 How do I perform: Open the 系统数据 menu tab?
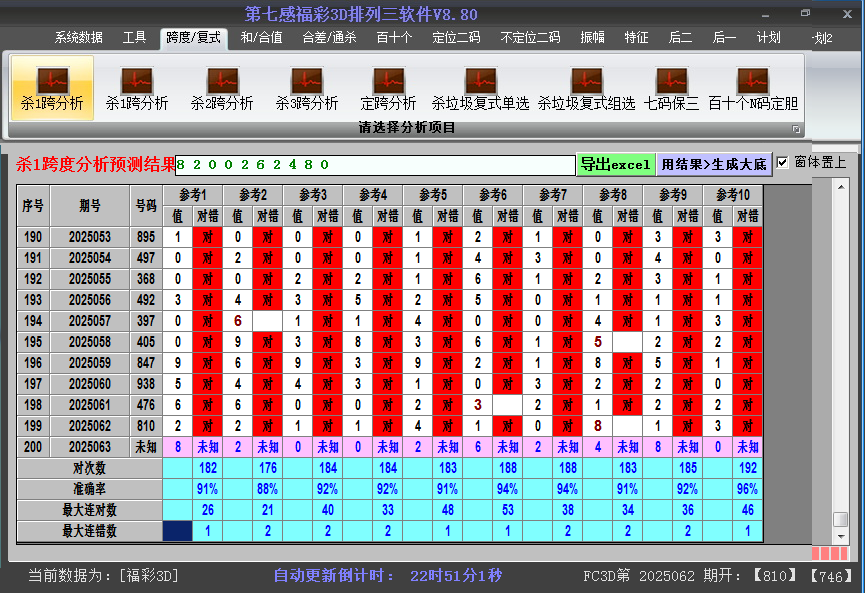[78, 38]
